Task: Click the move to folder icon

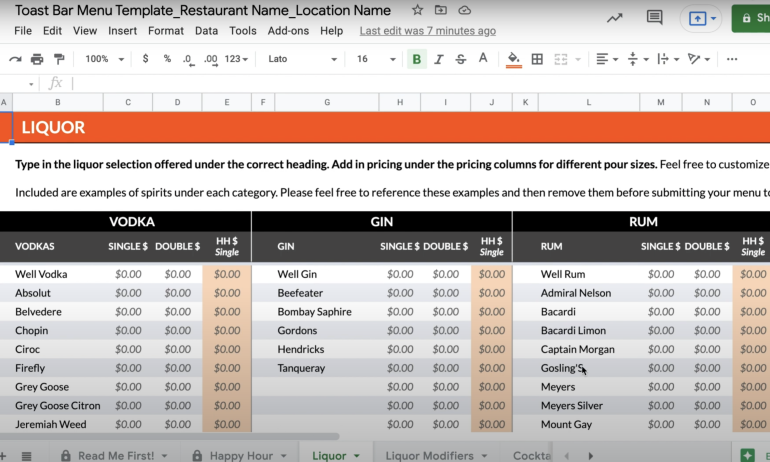Action: (x=441, y=10)
